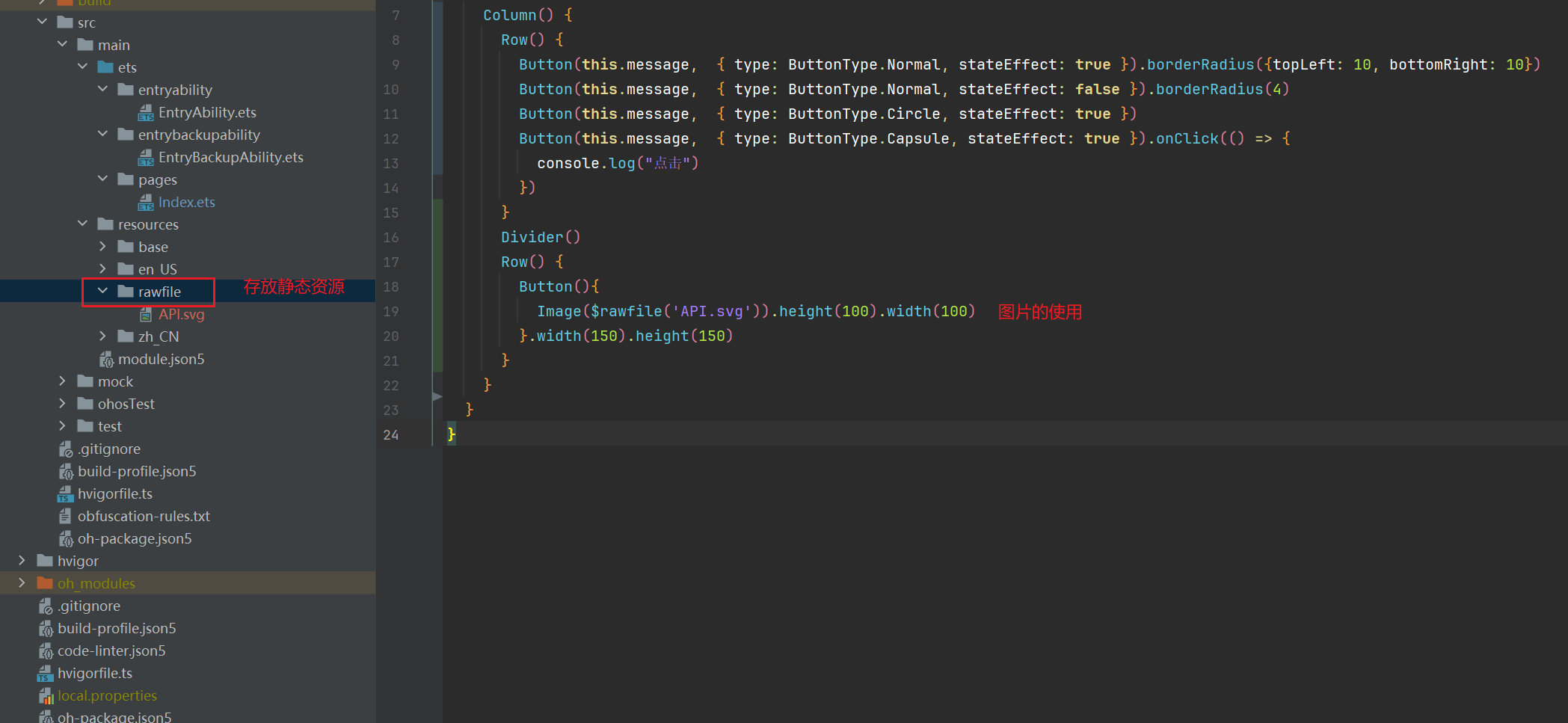Open hvigorfile.ts under the src sibling files

(114, 494)
